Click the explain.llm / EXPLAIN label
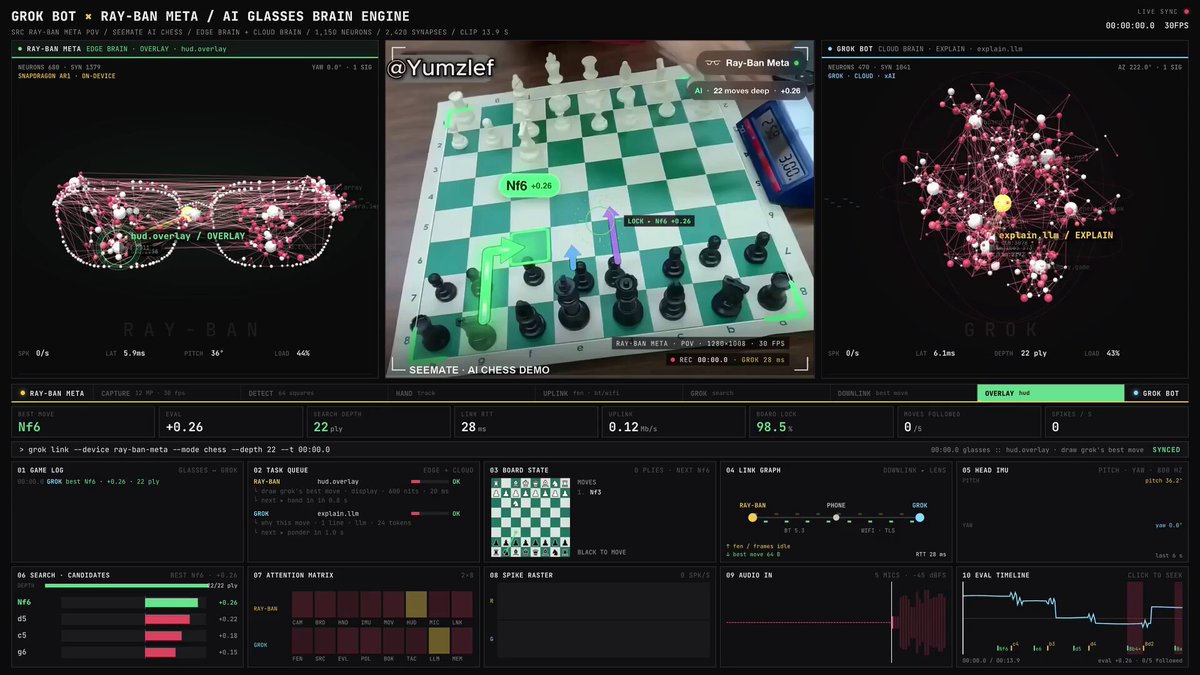Image resolution: width=1200 pixels, height=675 pixels. (x=1056, y=235)
